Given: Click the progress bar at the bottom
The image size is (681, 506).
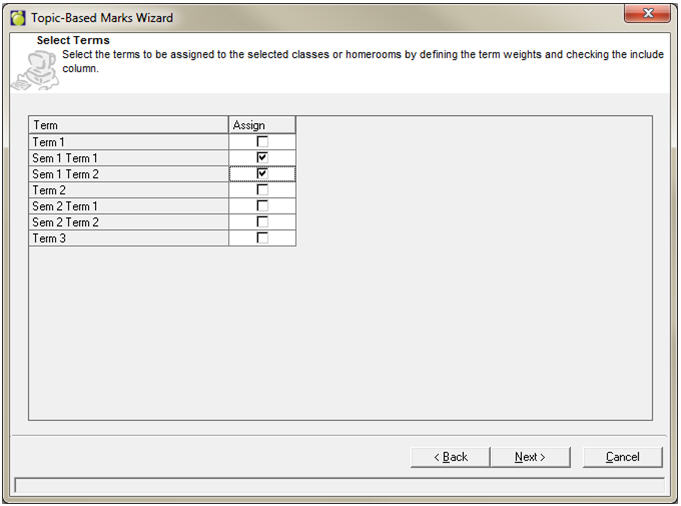Looking at the screenshot, I should point(339,486).
